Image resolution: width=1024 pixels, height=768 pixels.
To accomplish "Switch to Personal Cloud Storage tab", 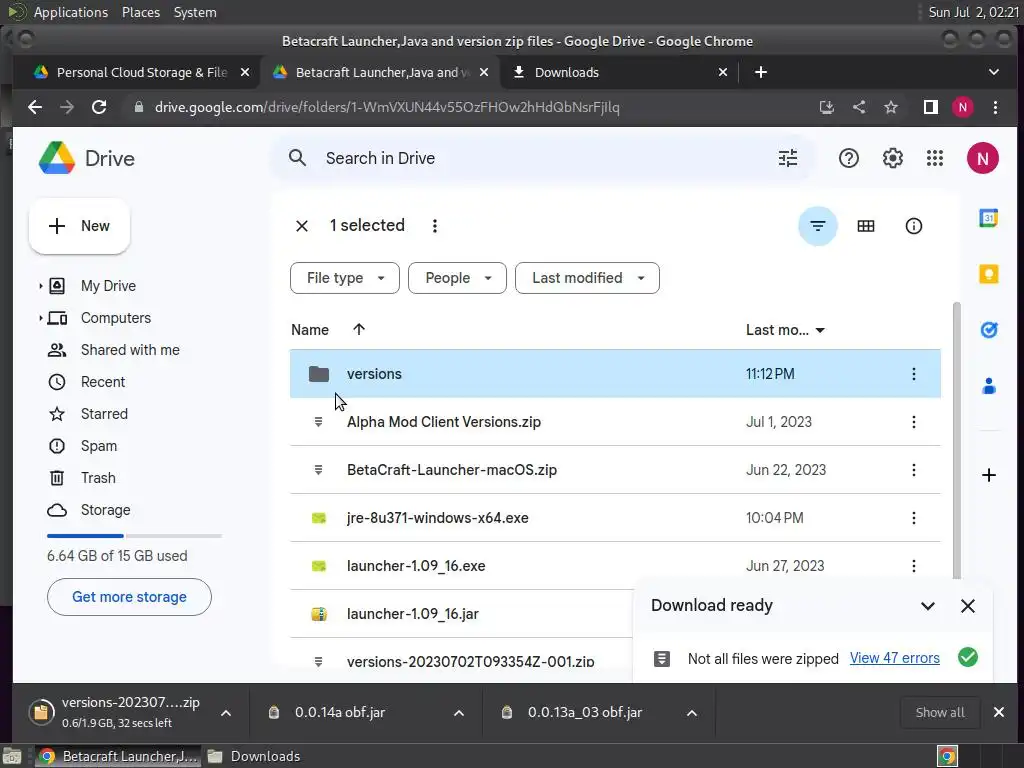I will coord(142,72).
